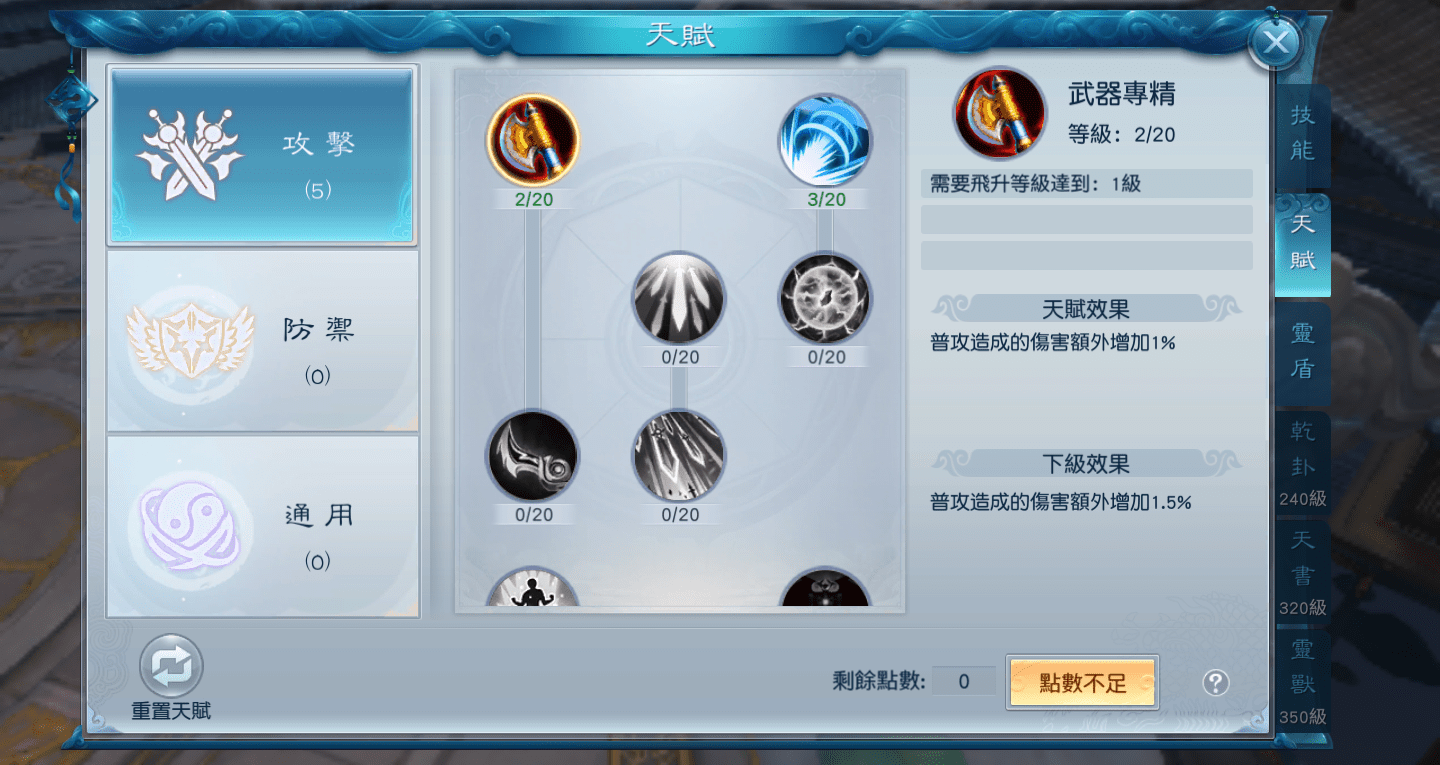Open the 防禦 defense talent category
Viewport: 1440px width, 765px height.
coord(262,341)
